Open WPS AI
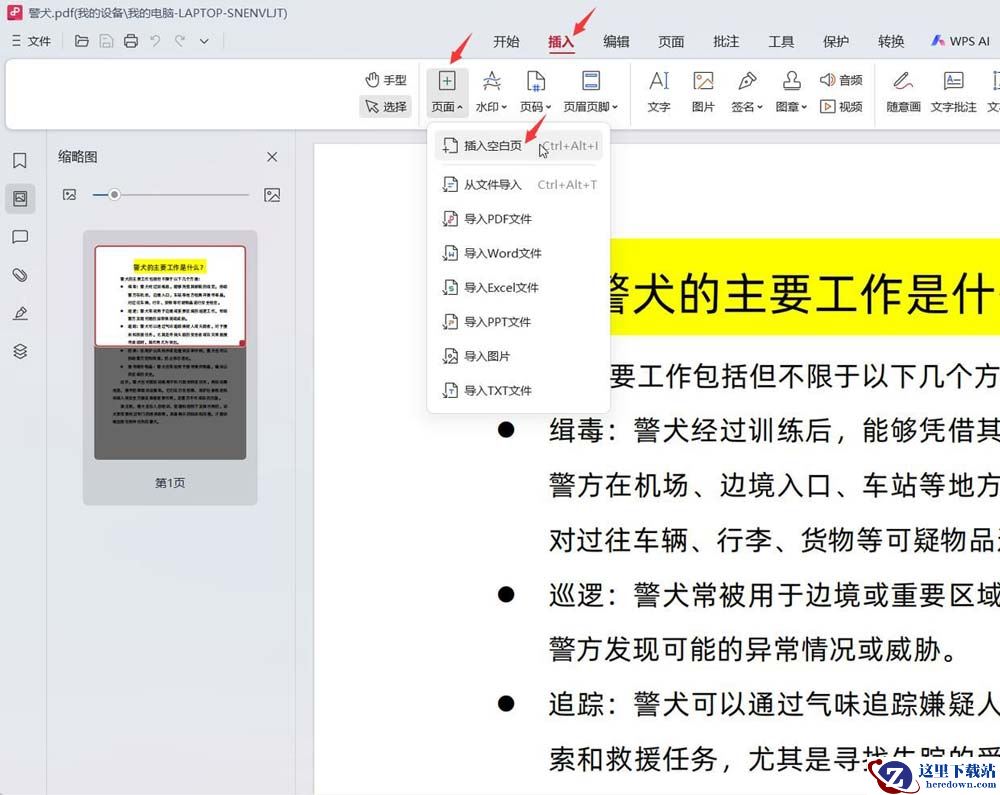Viewport: 1000px width, 795px height. coord(960,41)
